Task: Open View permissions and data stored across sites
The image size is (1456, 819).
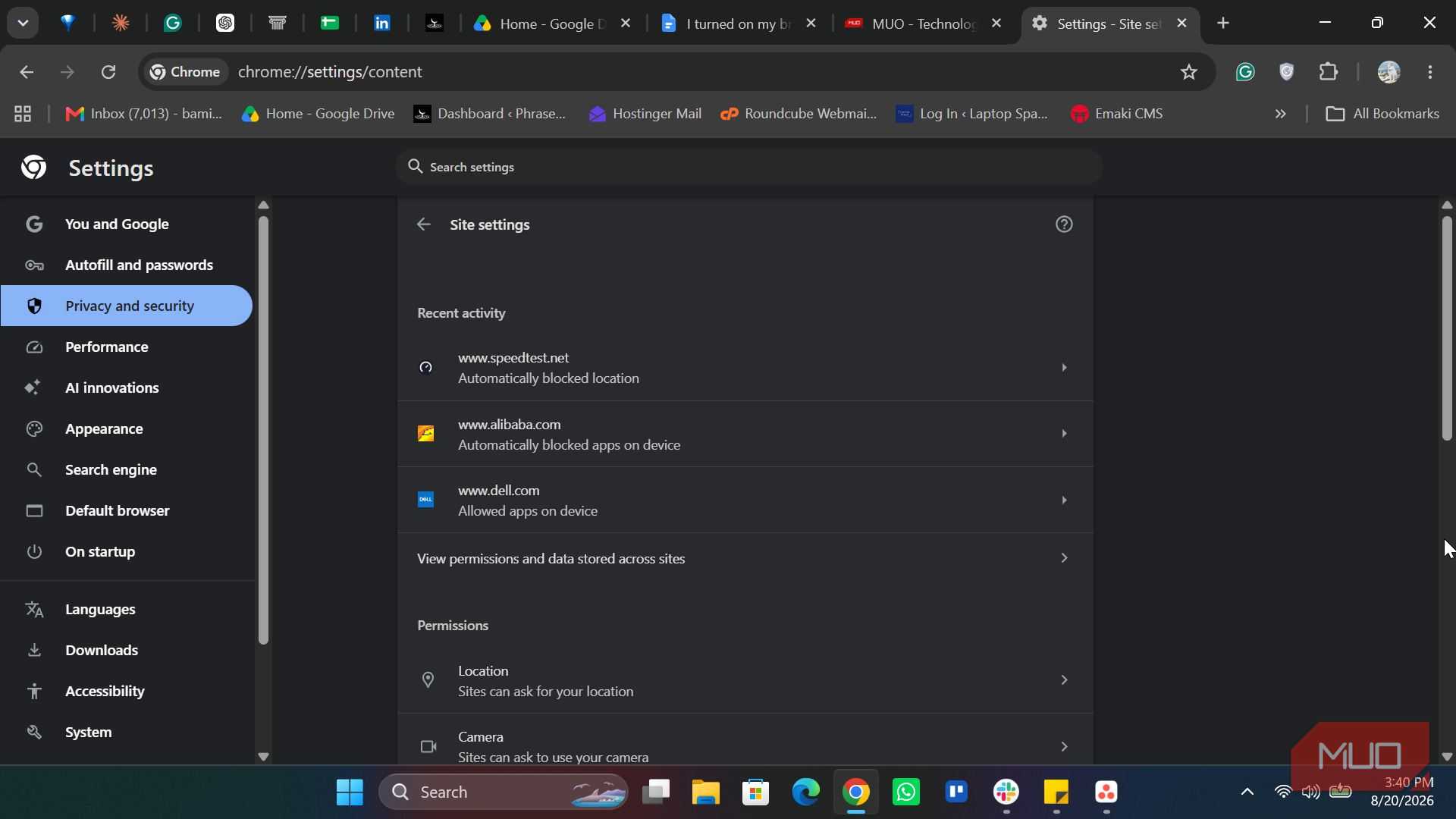Action: (x=745, y=559)
